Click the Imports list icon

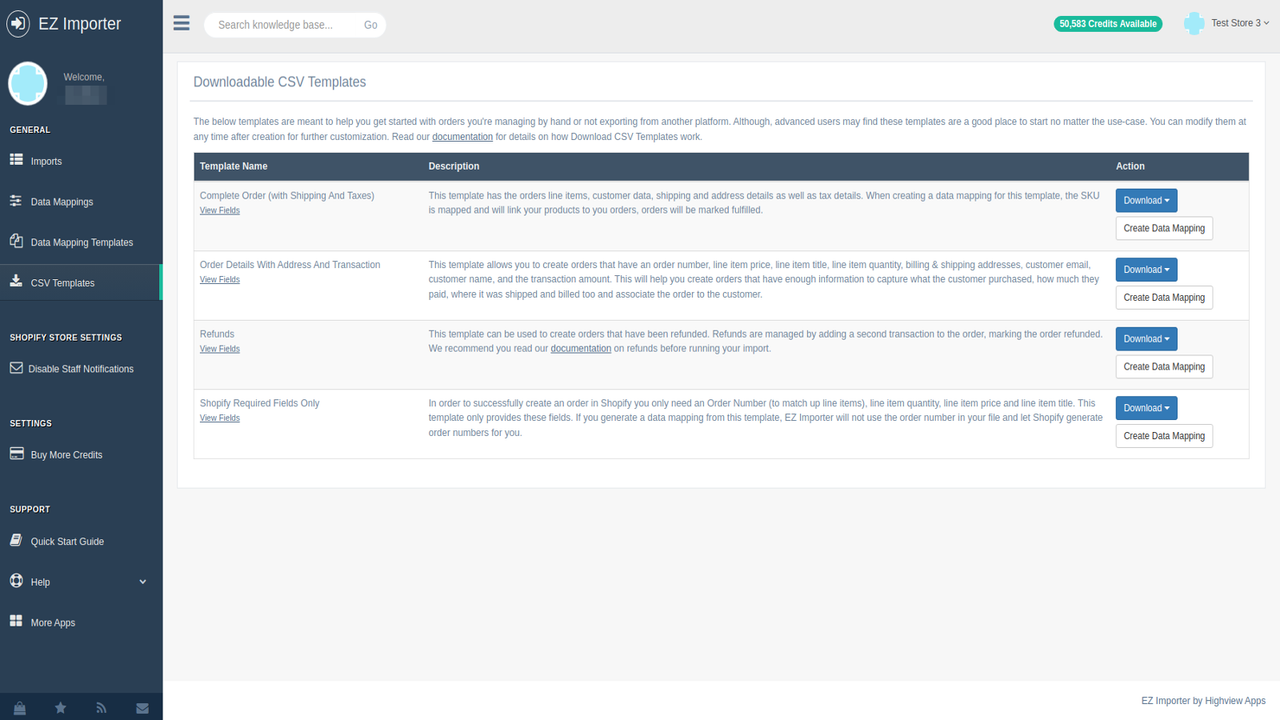(x=16, y=160)
